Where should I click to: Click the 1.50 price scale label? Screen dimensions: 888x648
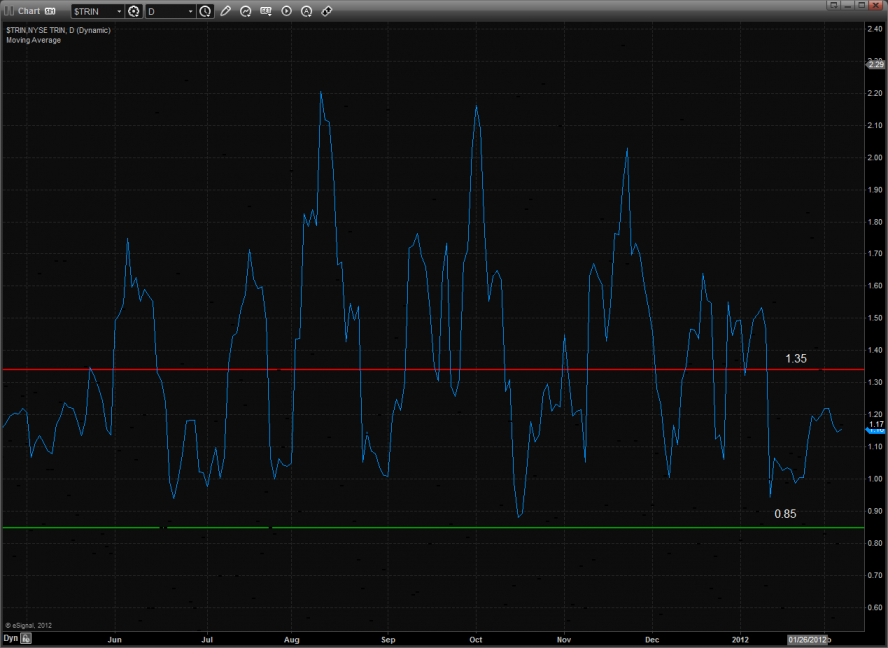coord(875,318)
